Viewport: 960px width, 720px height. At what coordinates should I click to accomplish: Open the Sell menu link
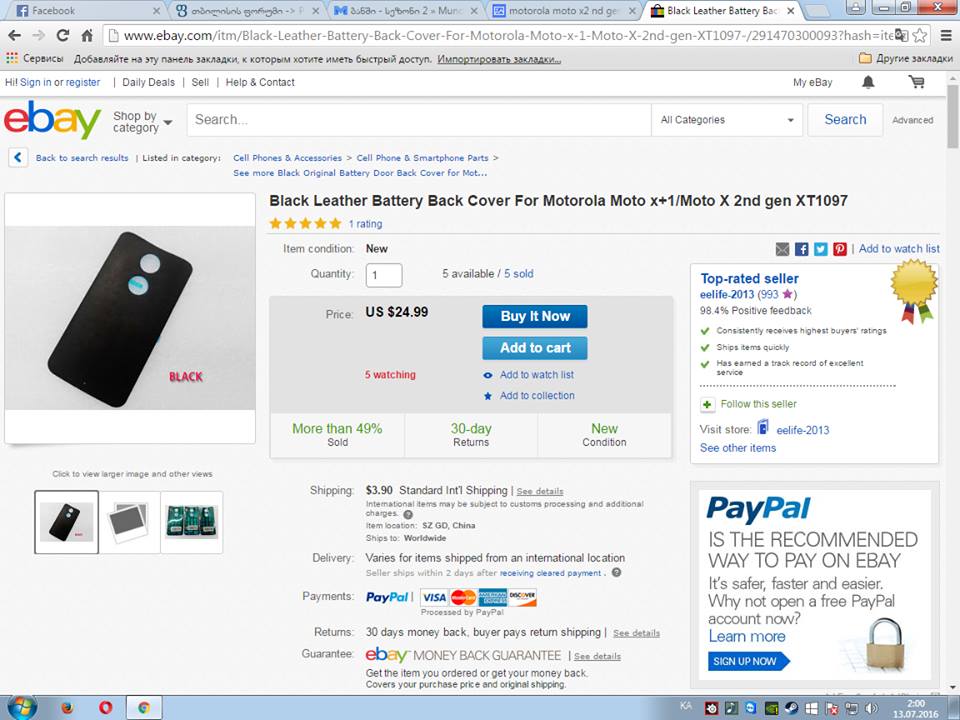200,82
